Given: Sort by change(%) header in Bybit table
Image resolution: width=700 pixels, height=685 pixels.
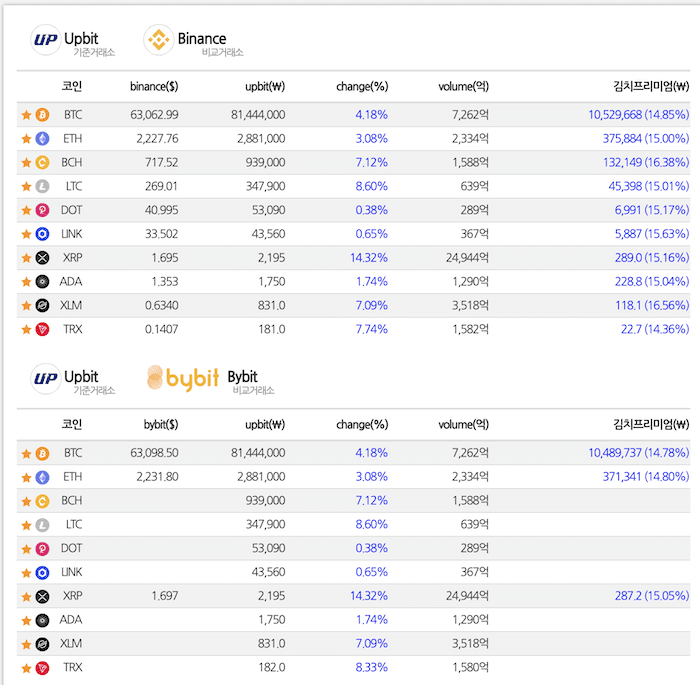Looking at the screenshot, I should point(362,424).
